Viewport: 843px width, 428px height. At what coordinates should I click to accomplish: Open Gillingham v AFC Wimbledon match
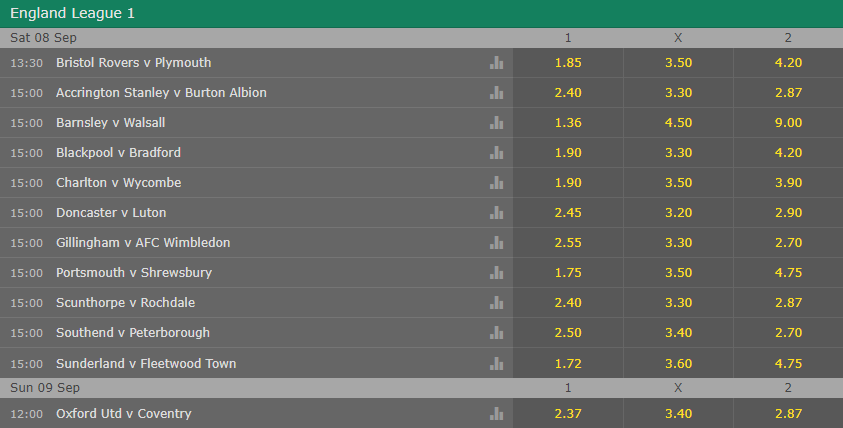[x=143, y=243]
